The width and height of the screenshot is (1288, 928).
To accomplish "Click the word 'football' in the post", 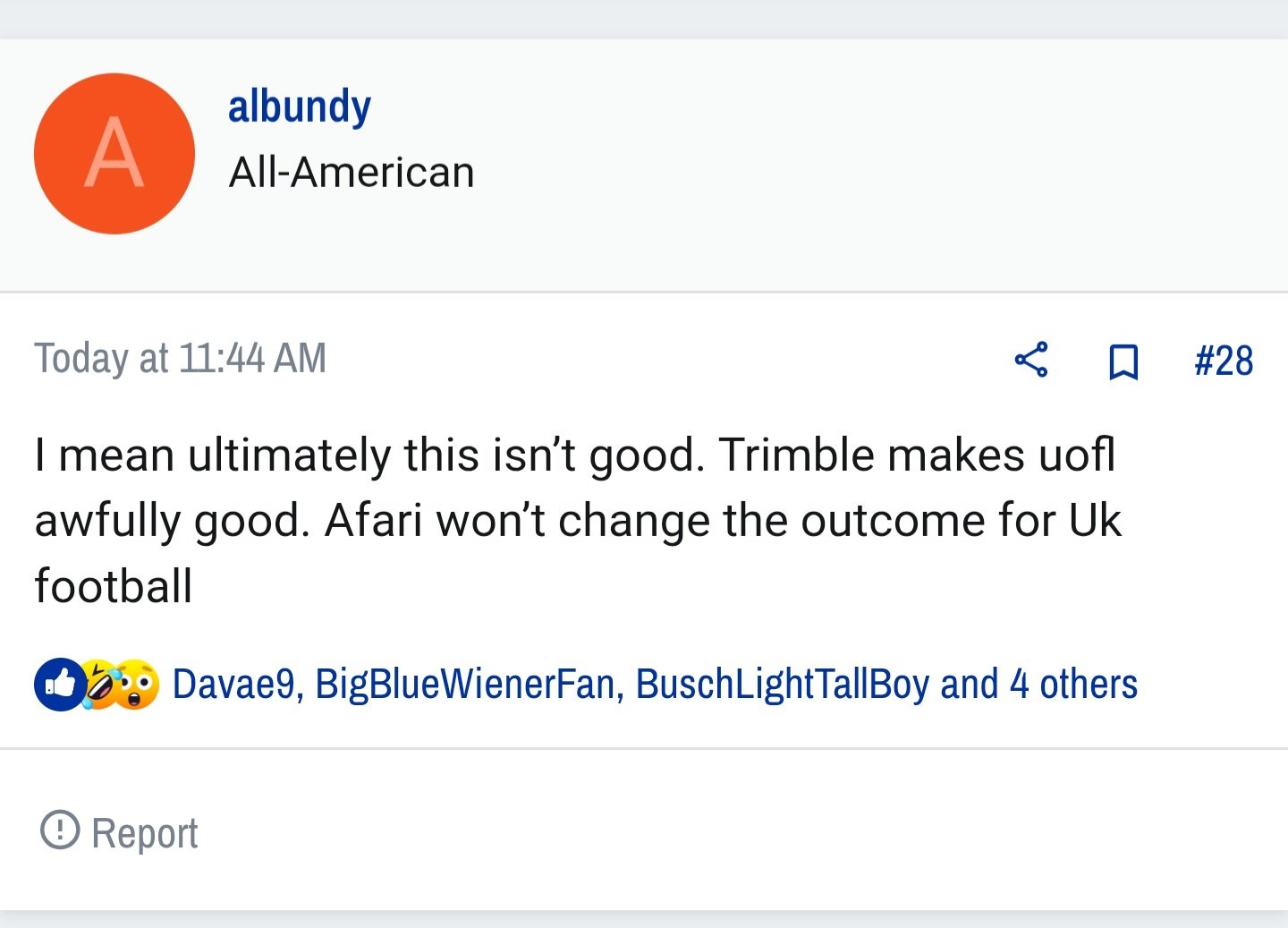I will coord(114,586).
